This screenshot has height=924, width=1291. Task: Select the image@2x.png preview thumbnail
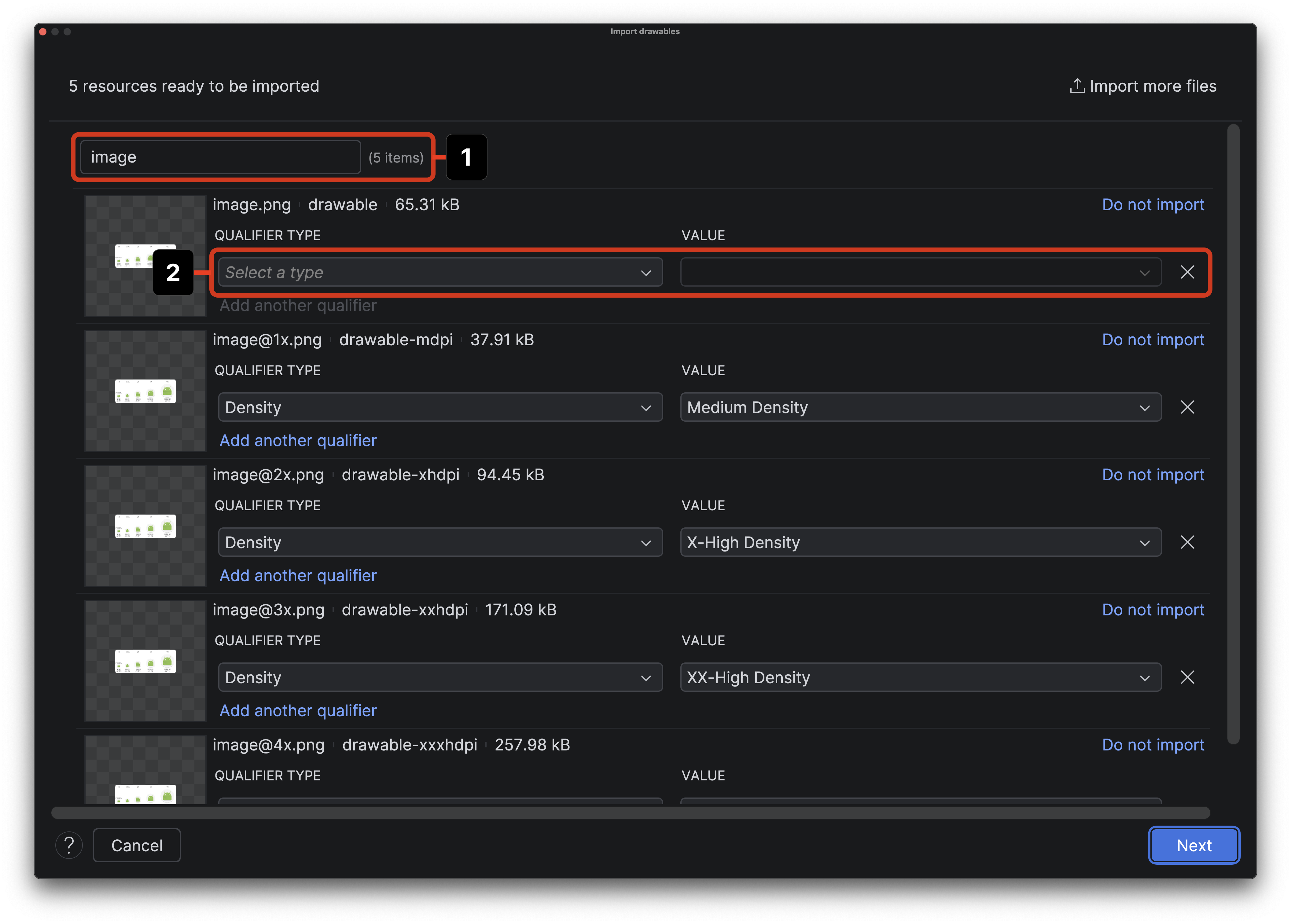coord(145,526)
